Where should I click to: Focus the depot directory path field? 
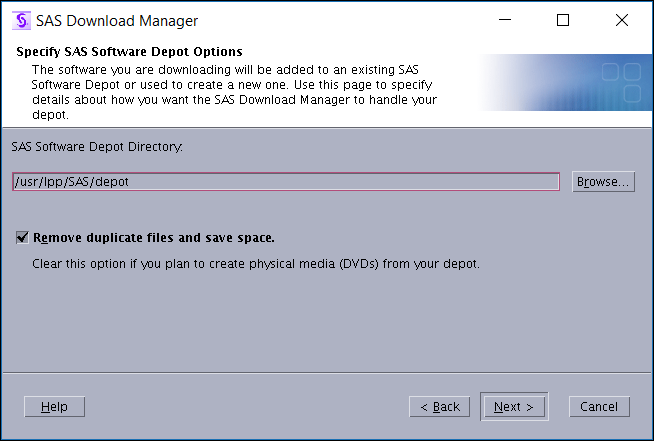coord(285,181)
